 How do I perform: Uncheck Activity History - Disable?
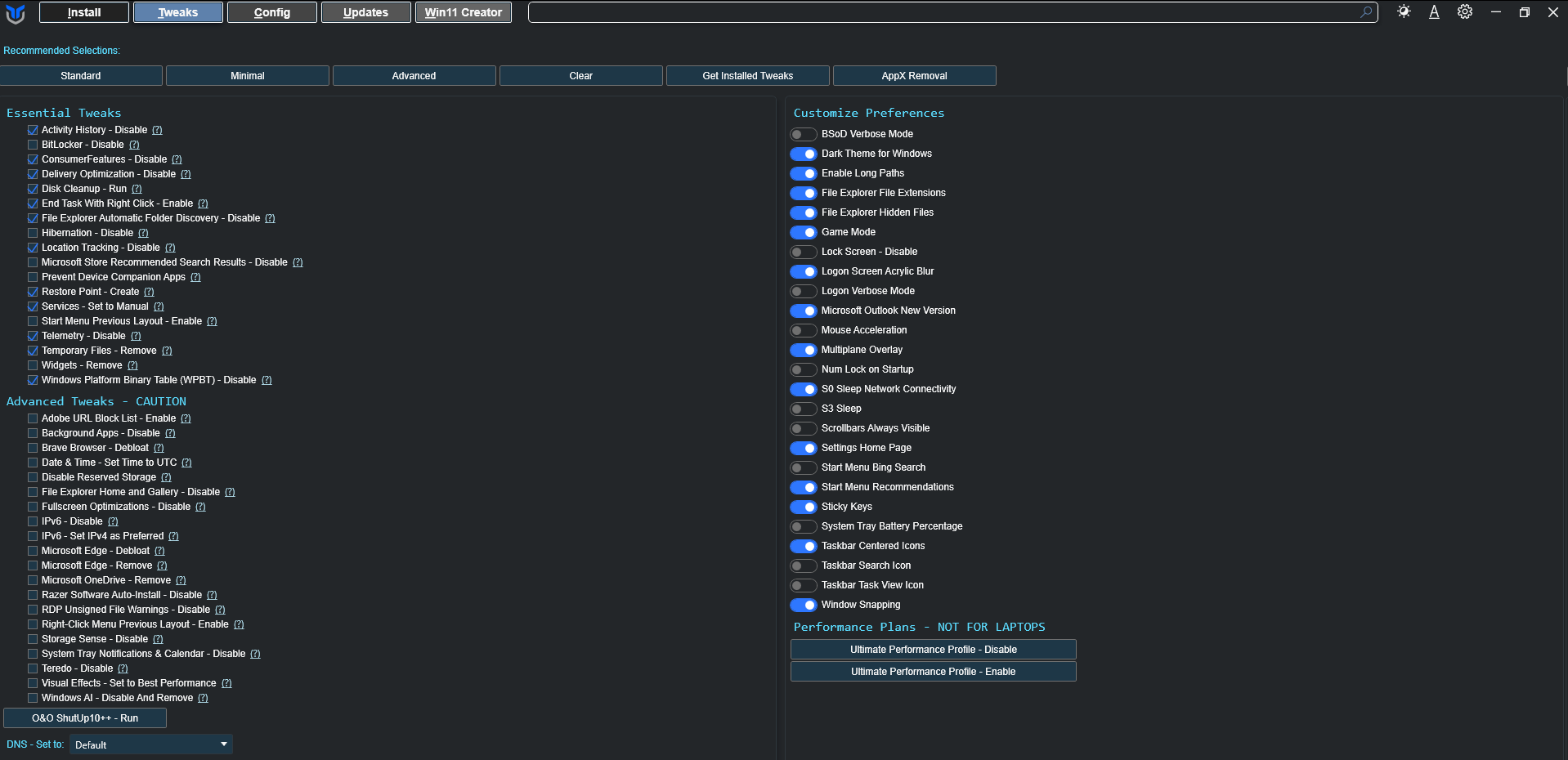33,130
